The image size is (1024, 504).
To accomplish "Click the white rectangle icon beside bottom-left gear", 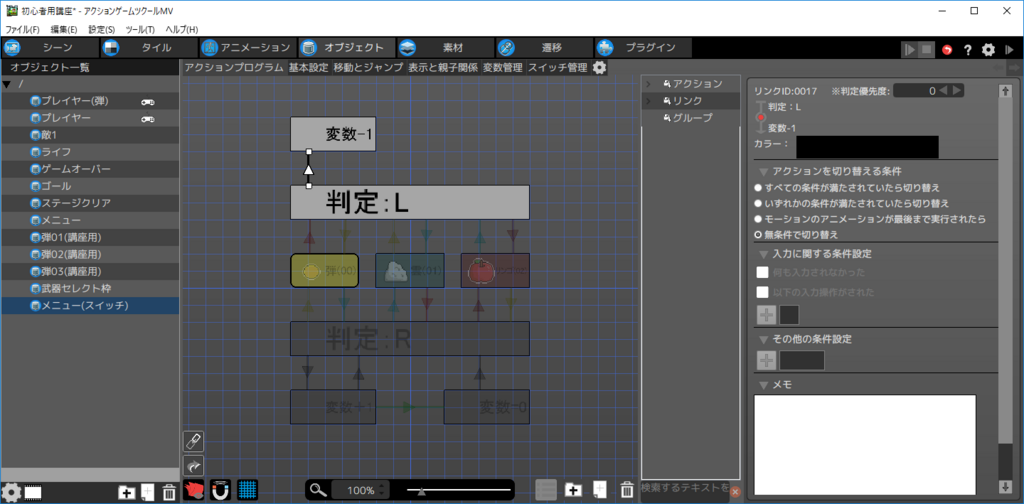I will tap(33, 492).
